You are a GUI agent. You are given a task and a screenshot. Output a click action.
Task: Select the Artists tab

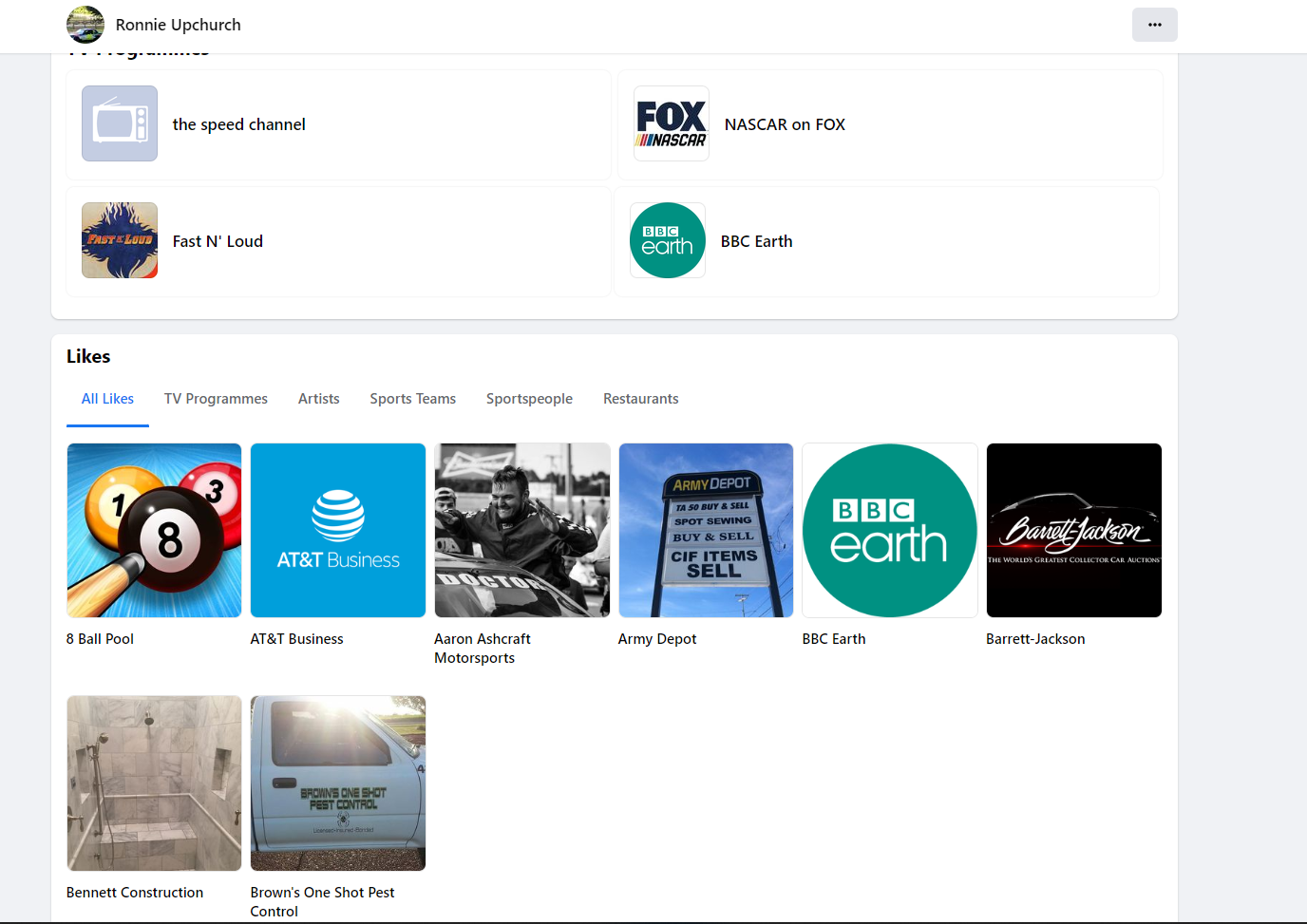tap(318, 399)
